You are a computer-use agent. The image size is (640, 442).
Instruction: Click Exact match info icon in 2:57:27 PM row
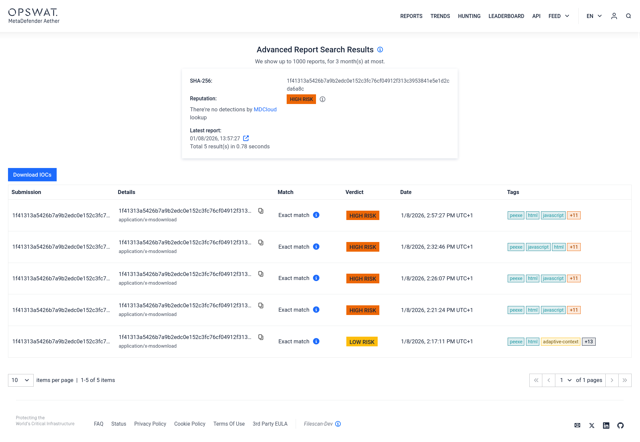[x=316, y=215]
